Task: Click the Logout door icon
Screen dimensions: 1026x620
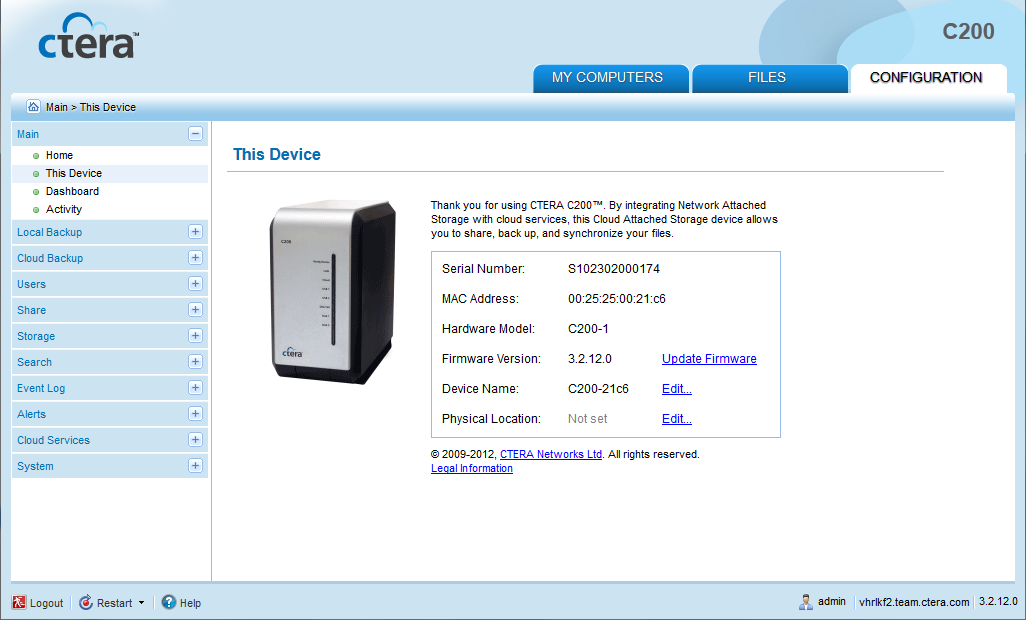Action: (19, 602)
